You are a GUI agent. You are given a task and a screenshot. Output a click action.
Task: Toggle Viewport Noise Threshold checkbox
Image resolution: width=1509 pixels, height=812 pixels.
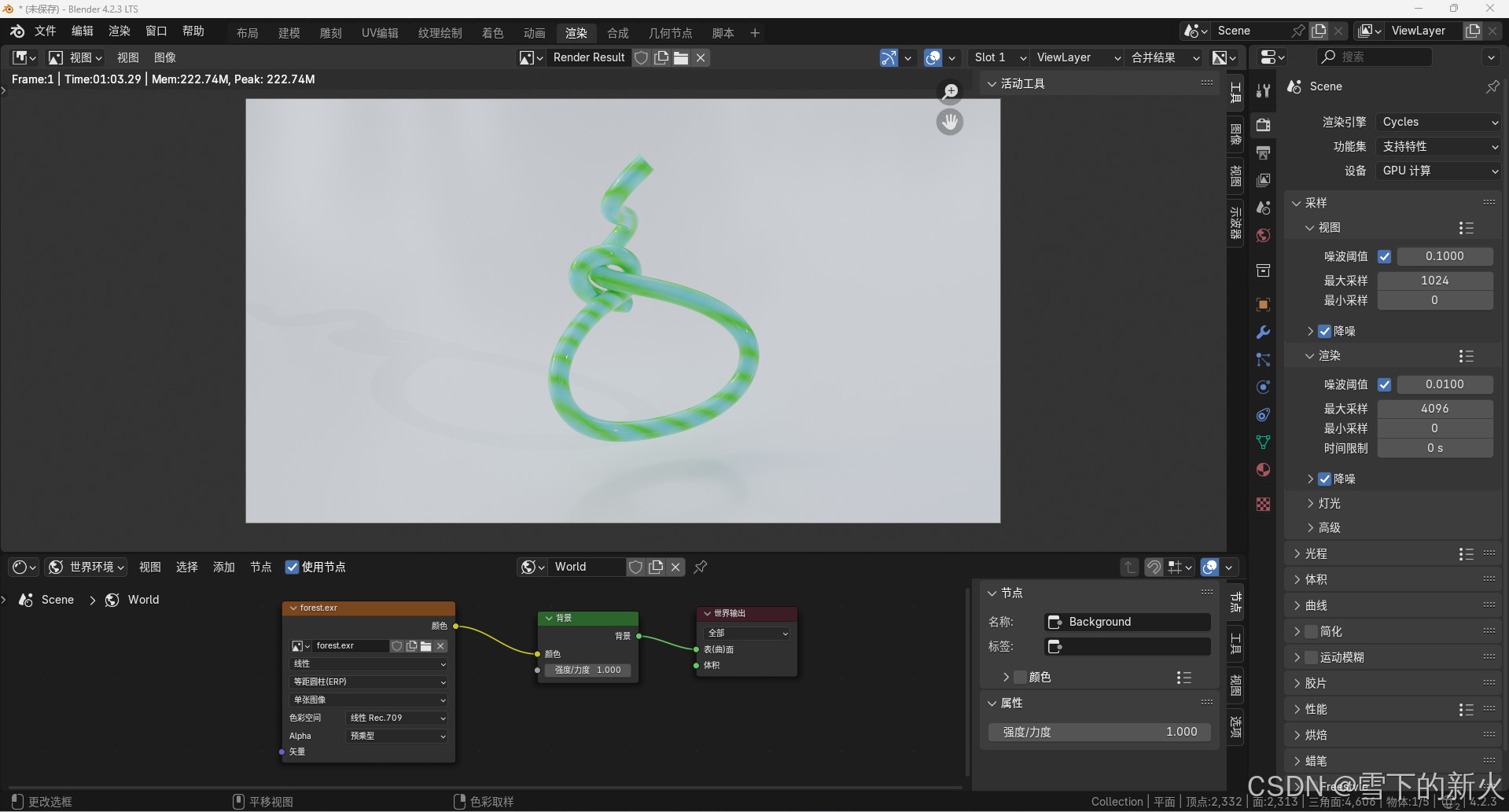[1385, 256]
